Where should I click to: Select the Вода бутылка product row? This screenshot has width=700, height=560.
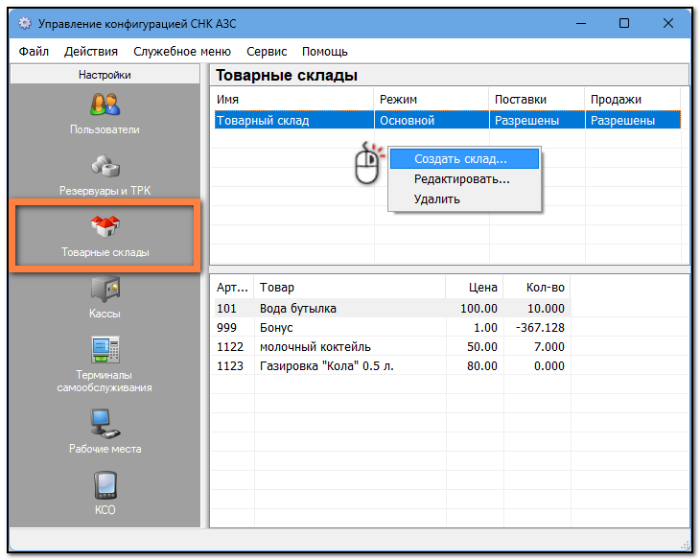(x=392, y=308)
